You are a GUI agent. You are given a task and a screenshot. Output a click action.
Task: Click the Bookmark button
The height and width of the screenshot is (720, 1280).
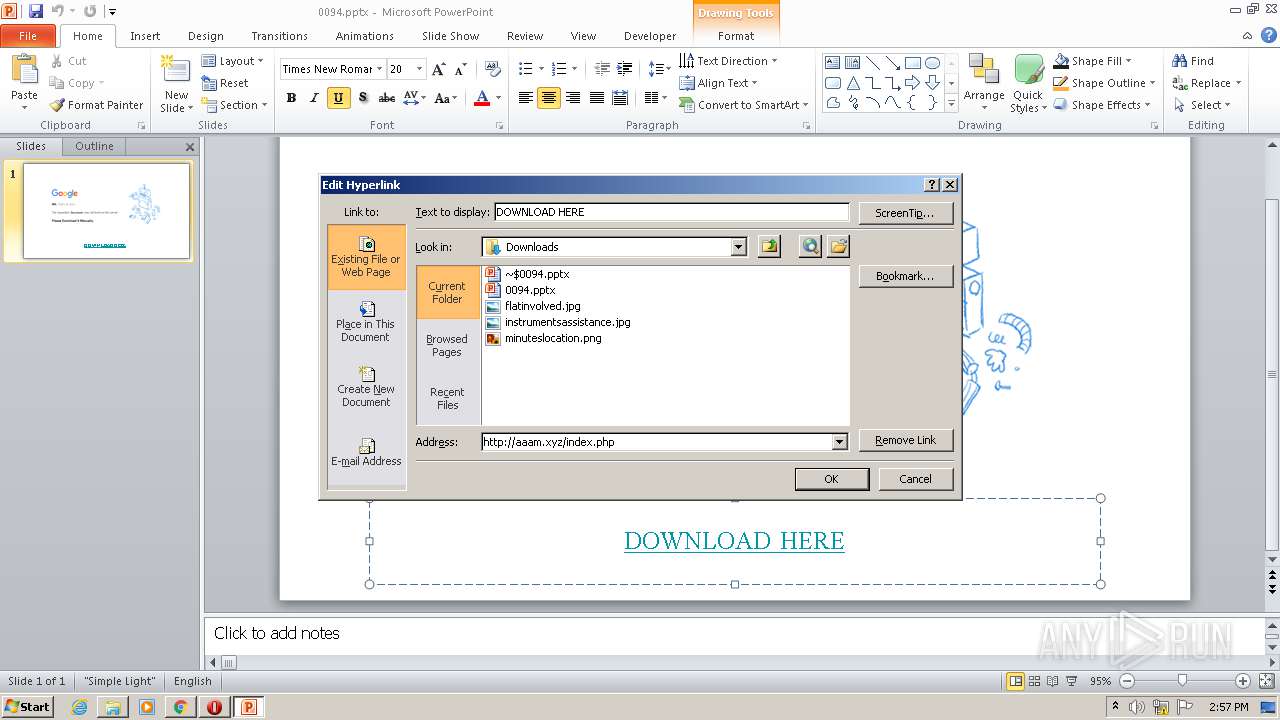(905, 276)
